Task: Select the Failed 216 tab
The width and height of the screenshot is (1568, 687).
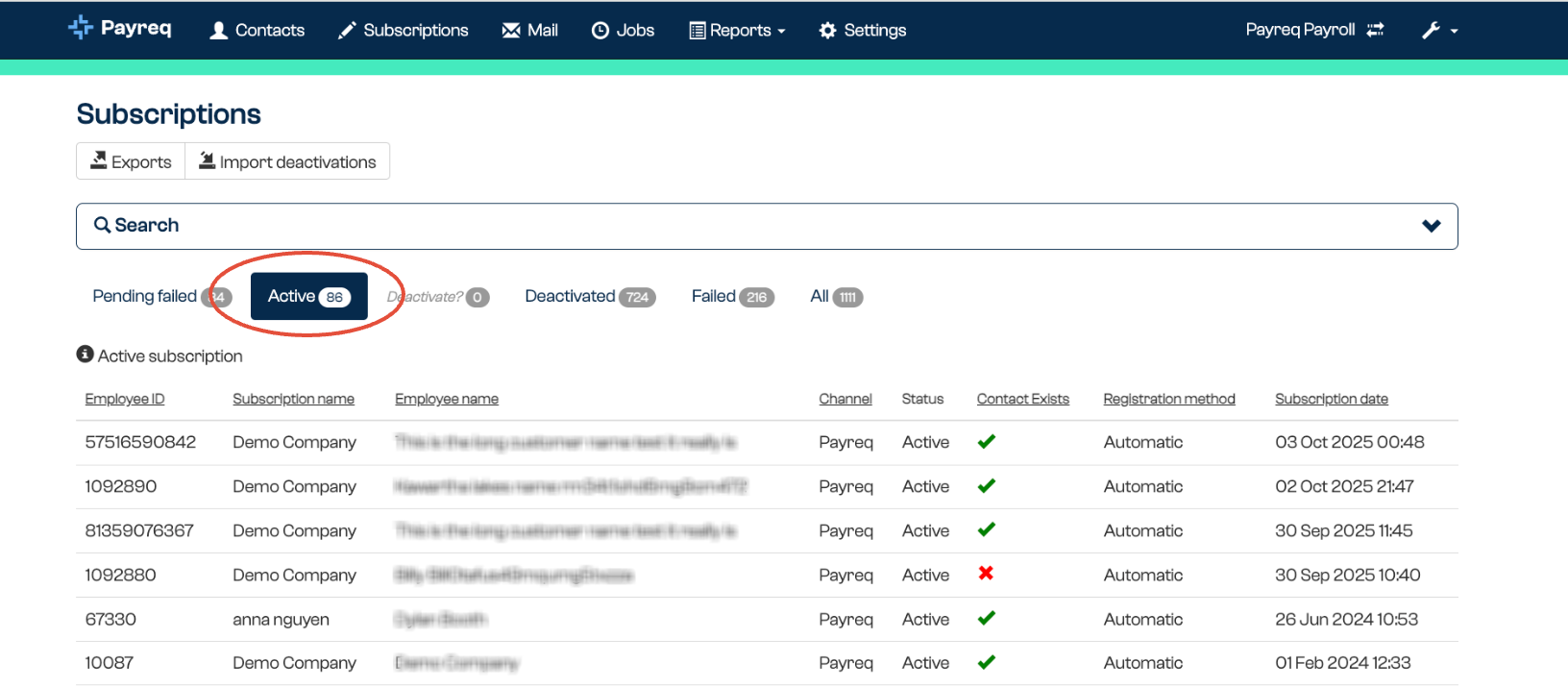Action: click(x=732, y=297)
